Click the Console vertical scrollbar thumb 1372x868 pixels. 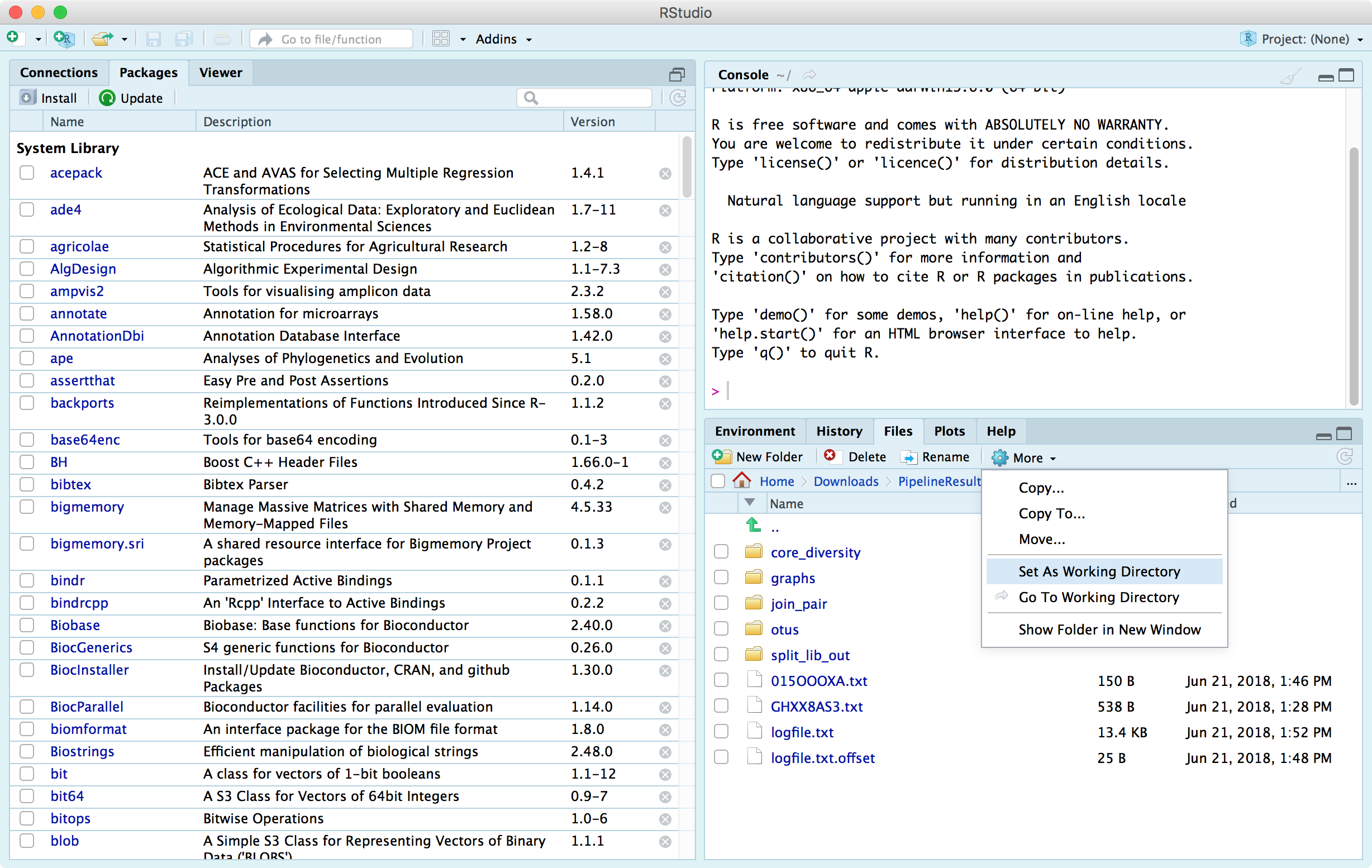(1354, 275)
